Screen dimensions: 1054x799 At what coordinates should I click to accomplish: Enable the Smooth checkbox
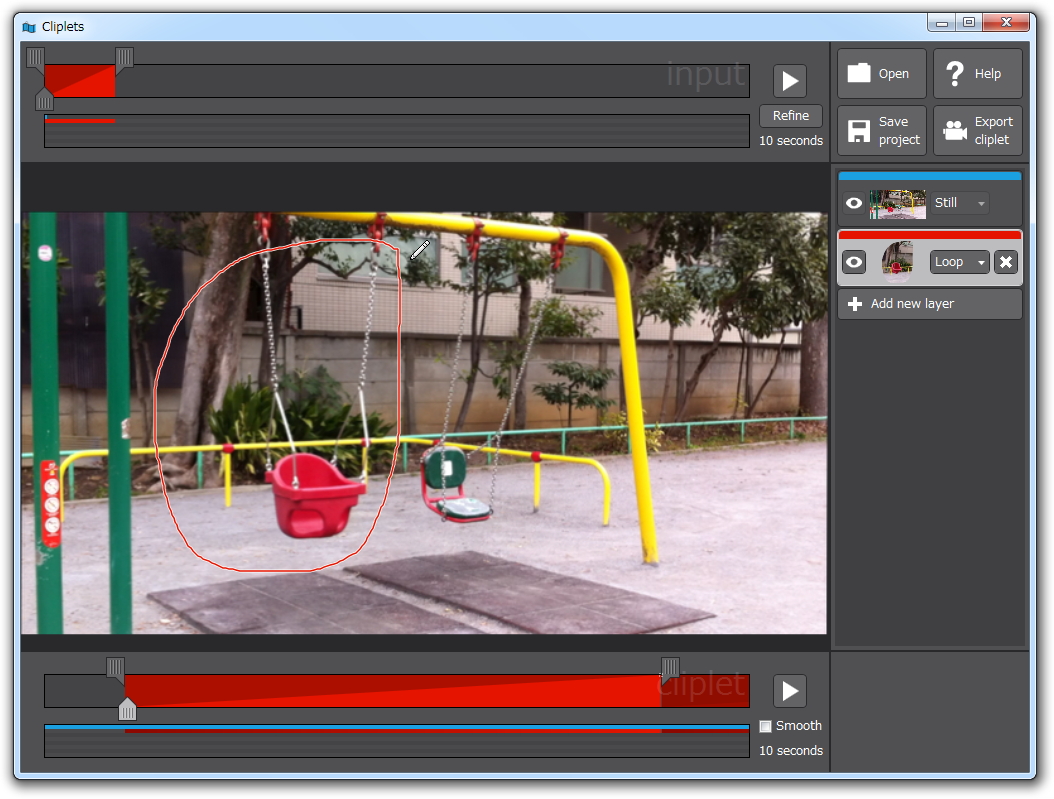point(766,726)
